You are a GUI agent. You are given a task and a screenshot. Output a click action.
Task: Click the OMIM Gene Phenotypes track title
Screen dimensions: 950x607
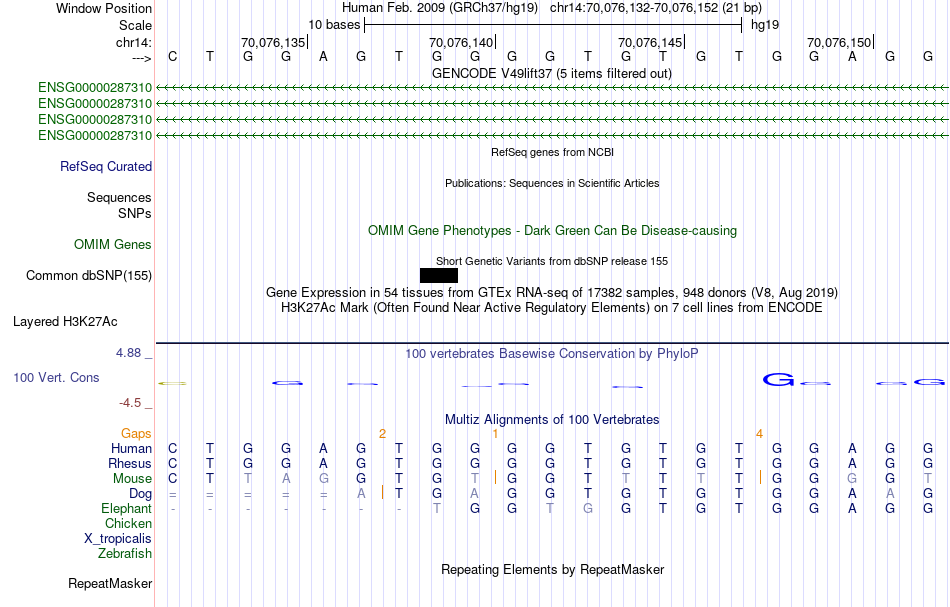[x=552, y=231]
